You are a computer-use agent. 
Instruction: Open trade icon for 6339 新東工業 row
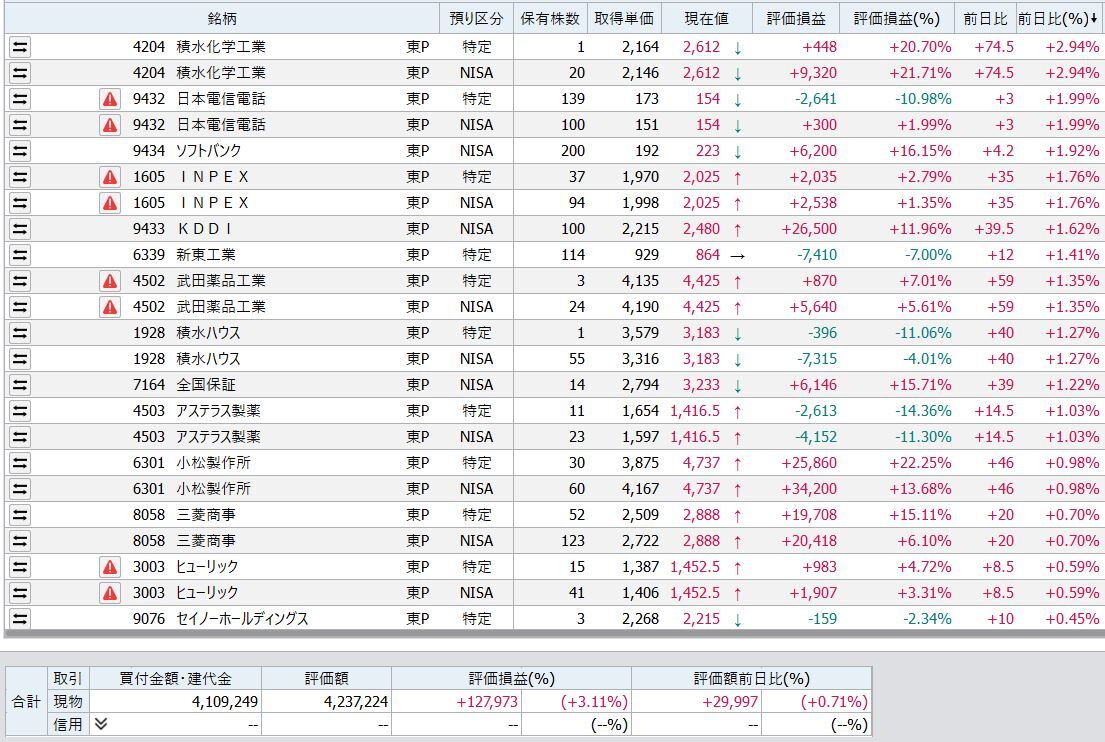pyautogui.click(x=20, y=255)
